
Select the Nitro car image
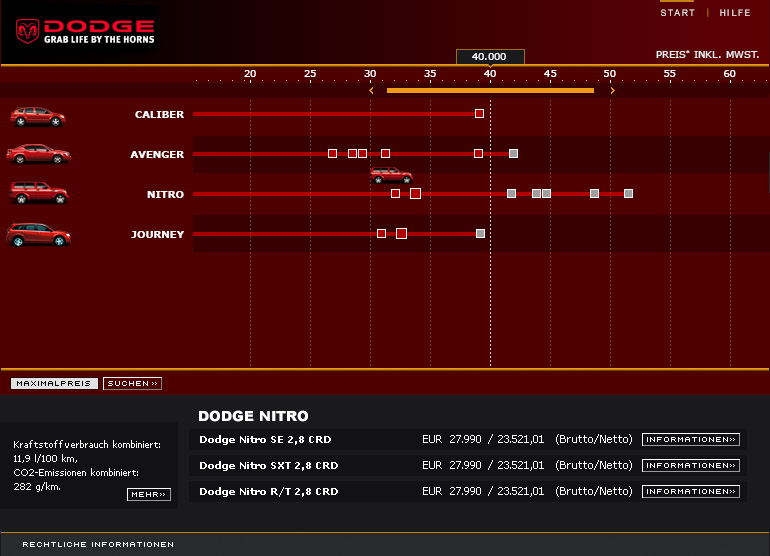point(38,192)
